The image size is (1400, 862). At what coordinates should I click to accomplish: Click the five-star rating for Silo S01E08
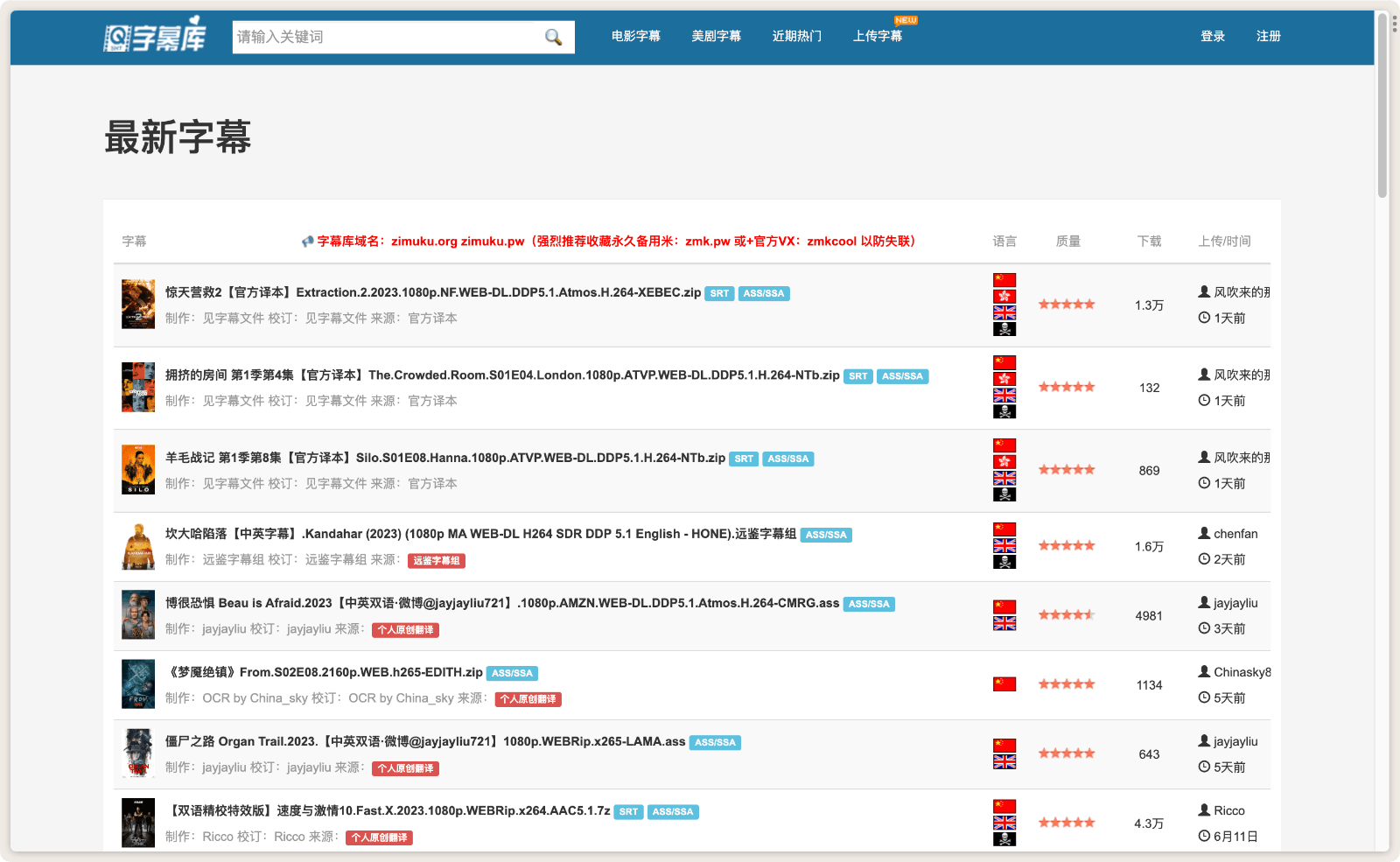pos(1066,470)
